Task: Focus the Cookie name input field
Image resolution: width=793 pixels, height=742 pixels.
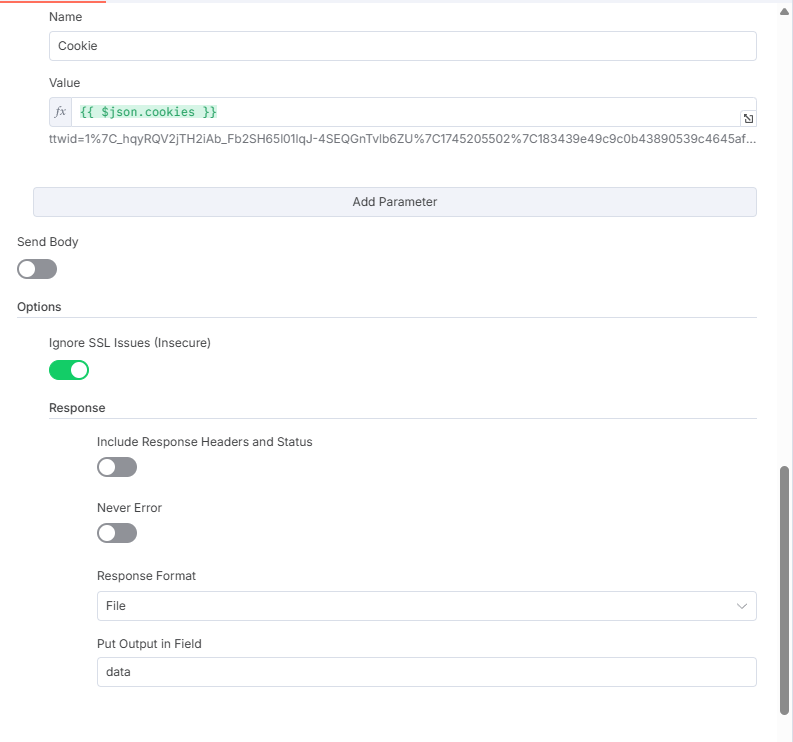Action: click(x=403, y=46)
